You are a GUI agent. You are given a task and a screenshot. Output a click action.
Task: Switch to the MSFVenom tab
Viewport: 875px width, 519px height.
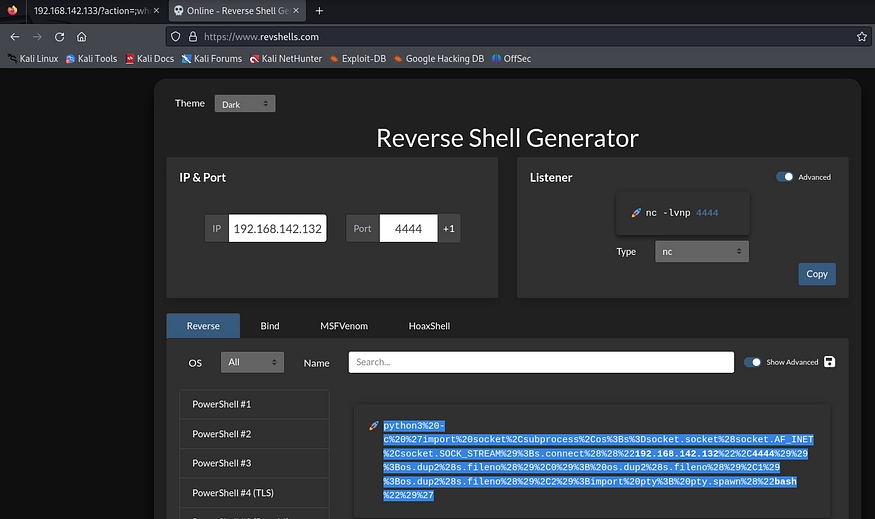pos(344,326)
